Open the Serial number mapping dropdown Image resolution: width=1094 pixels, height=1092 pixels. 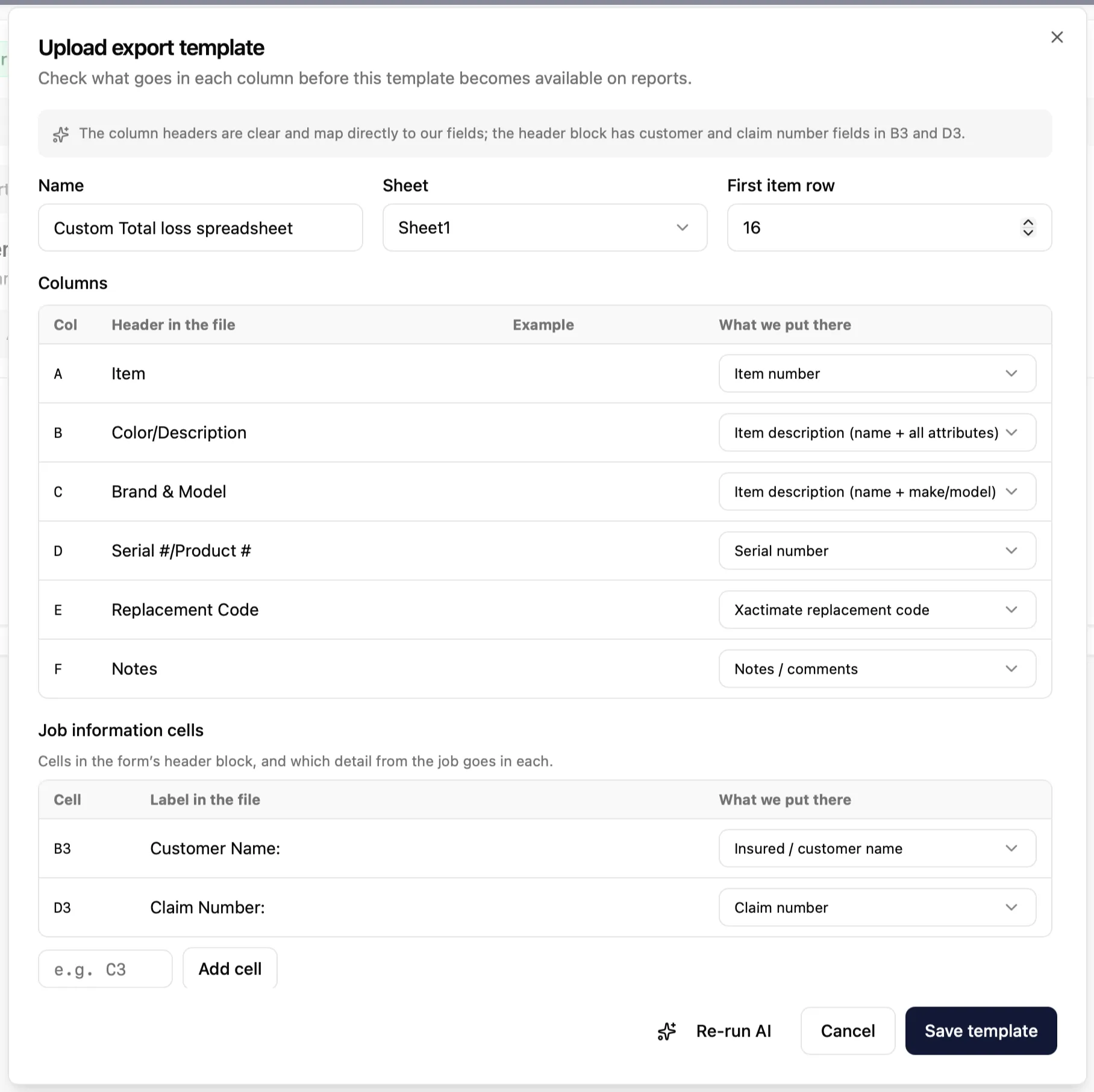(877, 551)
